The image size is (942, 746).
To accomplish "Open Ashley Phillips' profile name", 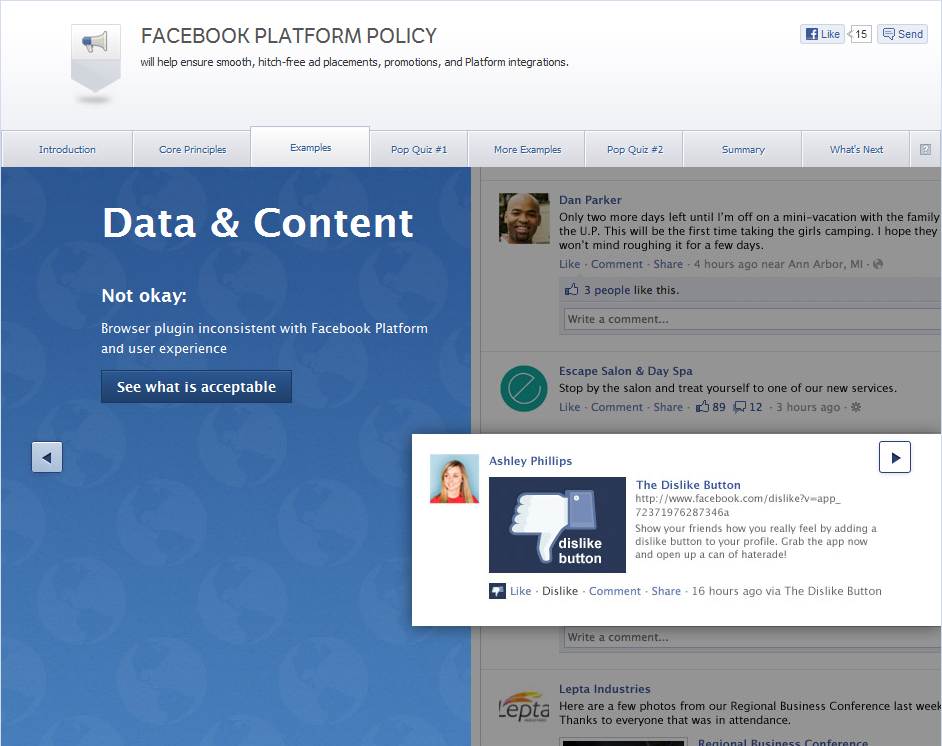I will (530, 461).
